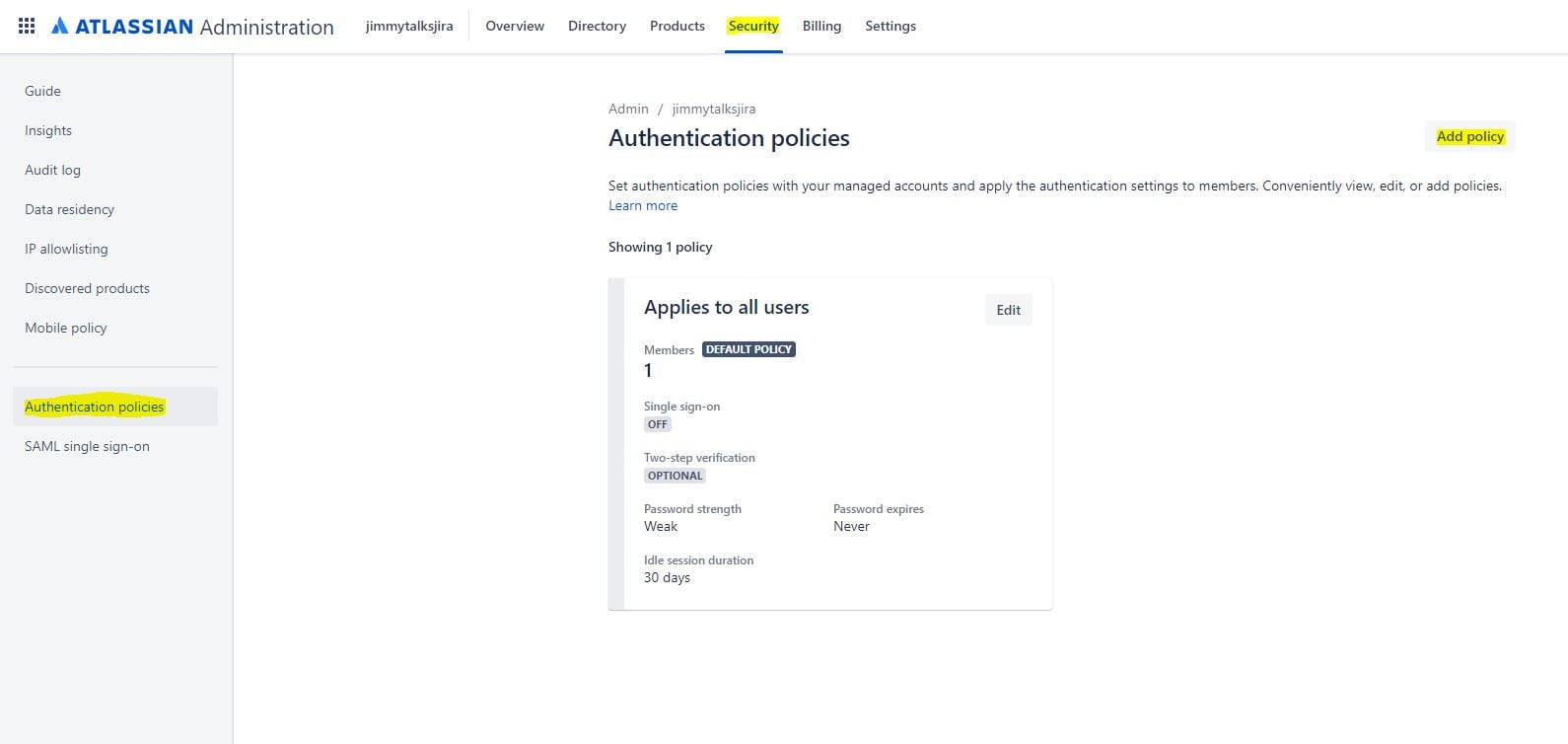Click the jimmytalksjira breadcrumb link
Viewport: 1568px width, 744px height.
pos(714,109)
